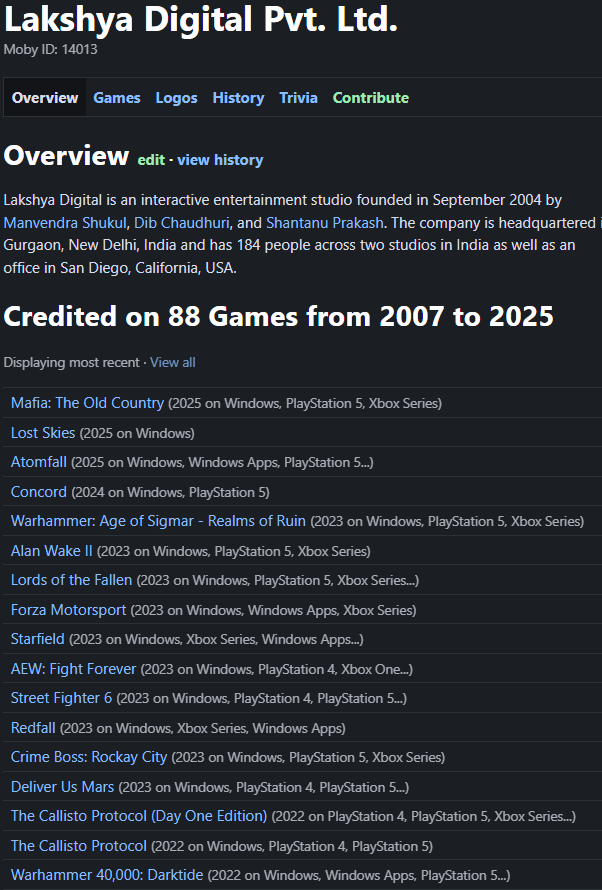Image resolution: width=602 pixels, height=890 pixels.
Task: Open the Deliver Us Mars link
Action: point(62,787)
